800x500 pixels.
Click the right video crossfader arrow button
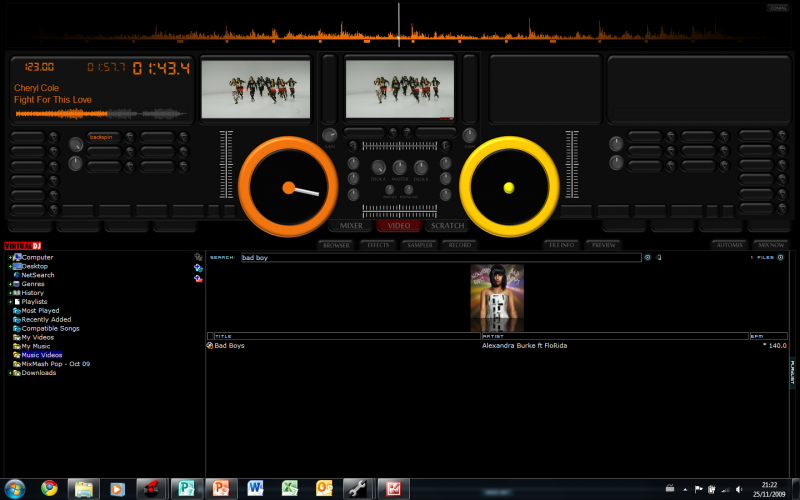(x=446, y=146)
